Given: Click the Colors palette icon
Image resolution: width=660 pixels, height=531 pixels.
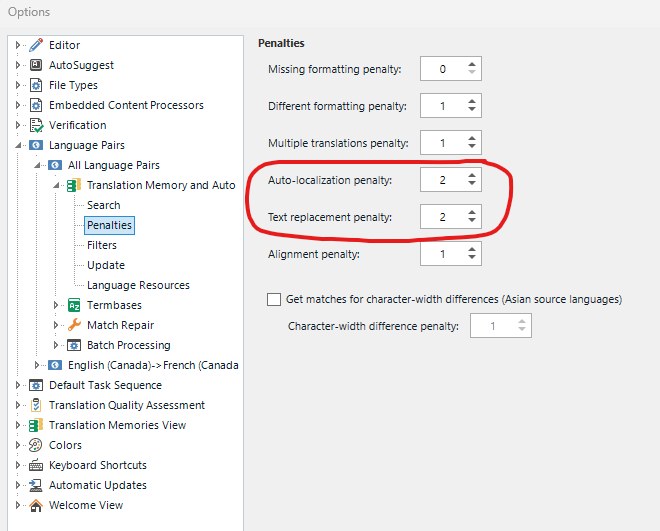Looking at the screenshot, I should pyautogui.click(x=36, y=445).
